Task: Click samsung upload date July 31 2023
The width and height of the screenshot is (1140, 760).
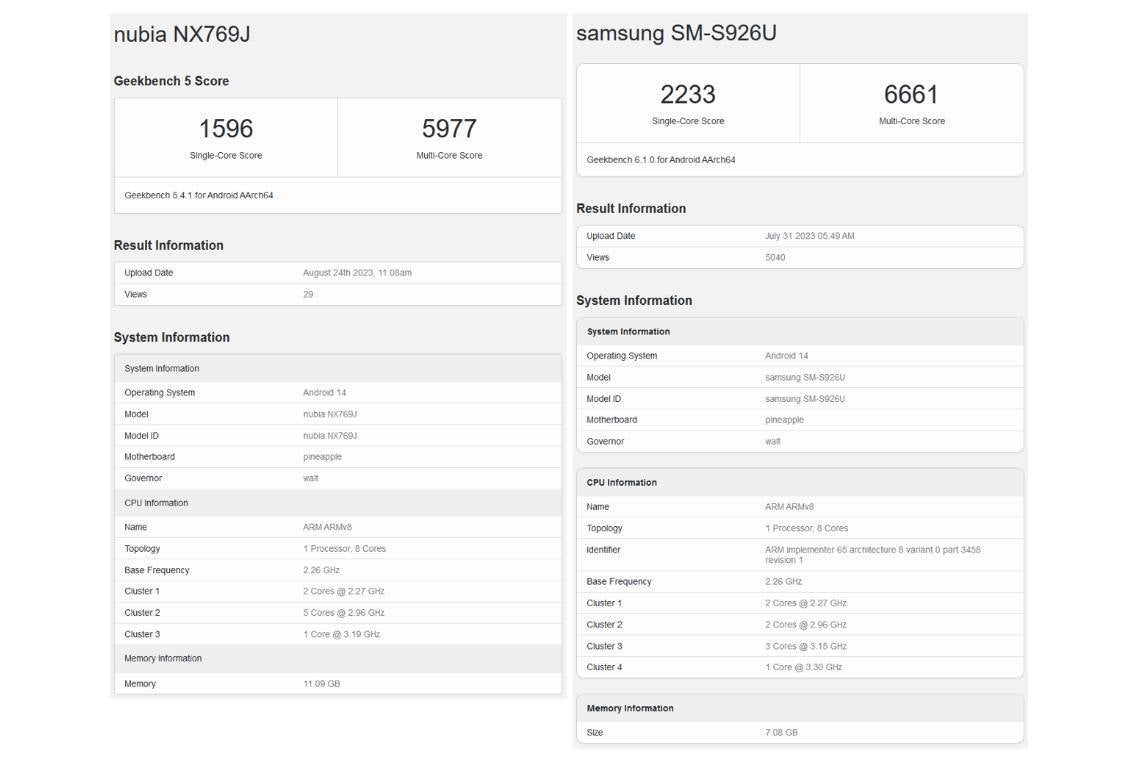Action: pos(809,236)
